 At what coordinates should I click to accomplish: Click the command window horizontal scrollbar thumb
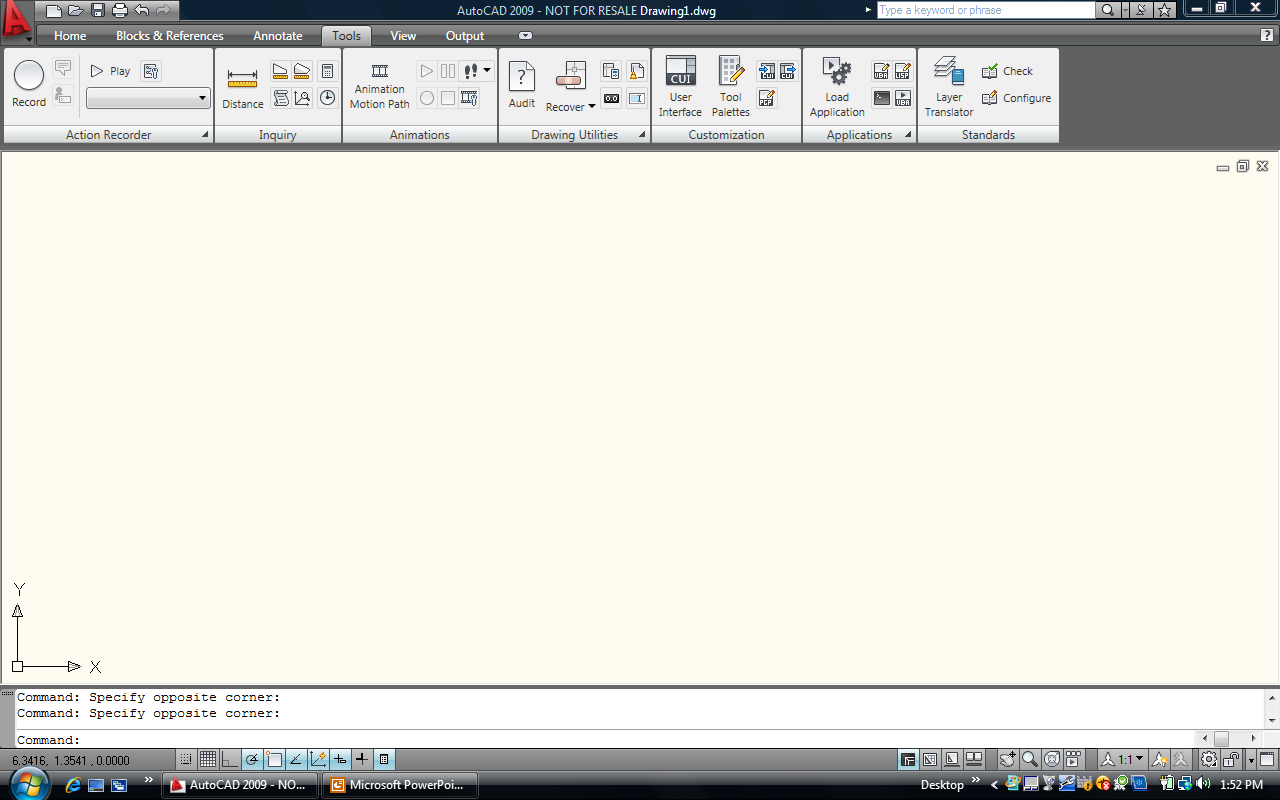(1222, 739)
